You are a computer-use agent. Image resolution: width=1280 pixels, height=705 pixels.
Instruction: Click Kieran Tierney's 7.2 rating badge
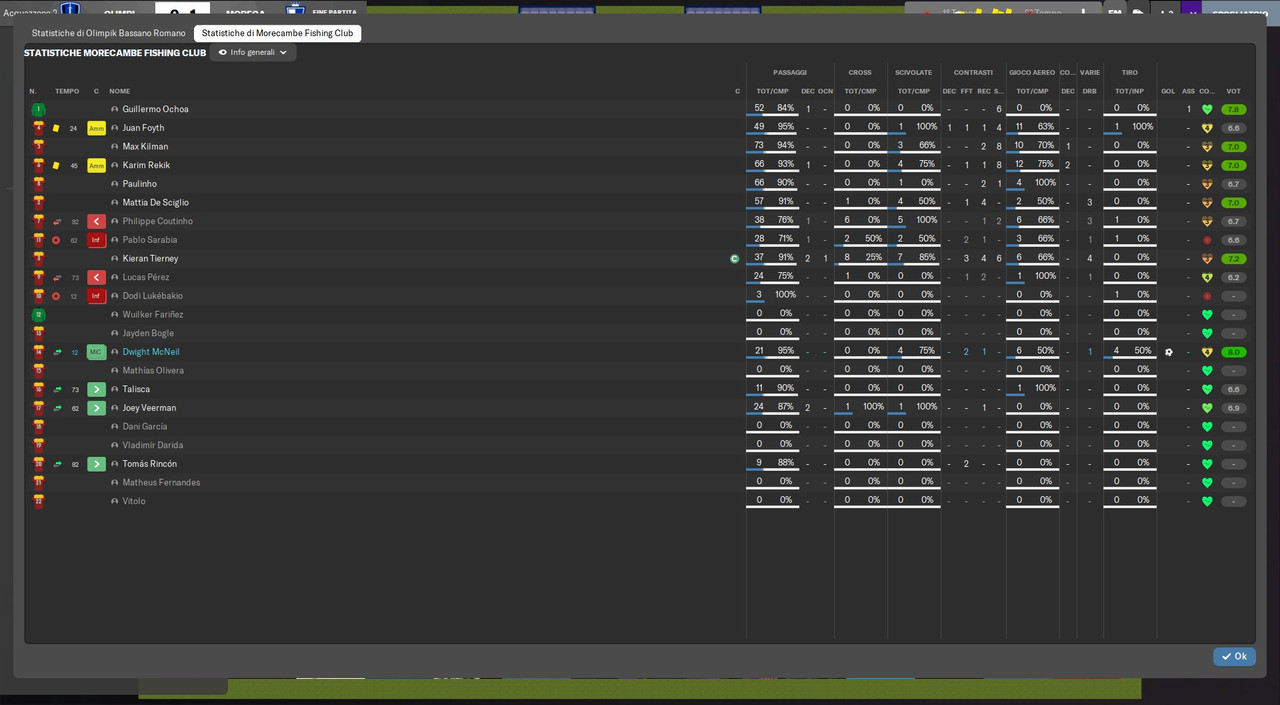point(1234,258)
